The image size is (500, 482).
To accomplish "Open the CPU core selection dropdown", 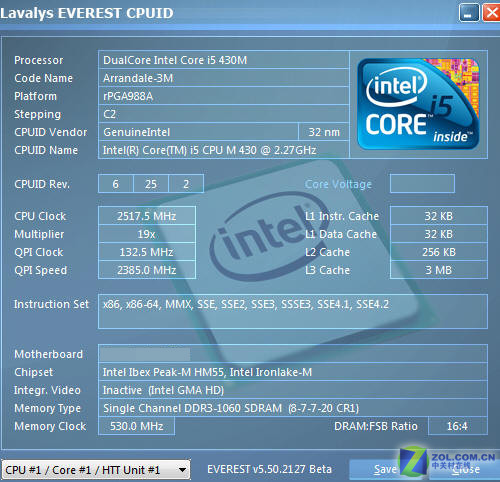I will (x=96, y=470).
